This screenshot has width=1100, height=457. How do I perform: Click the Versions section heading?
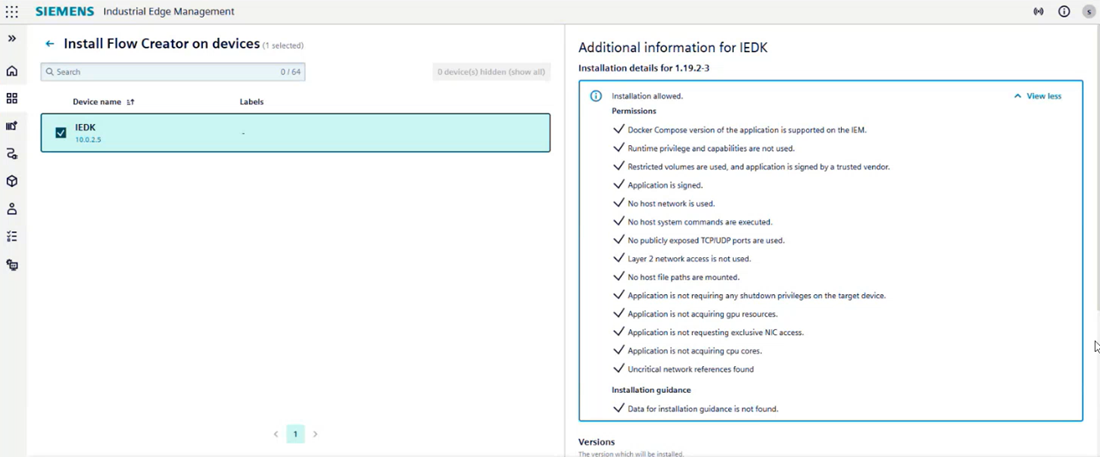pos(596,442)
